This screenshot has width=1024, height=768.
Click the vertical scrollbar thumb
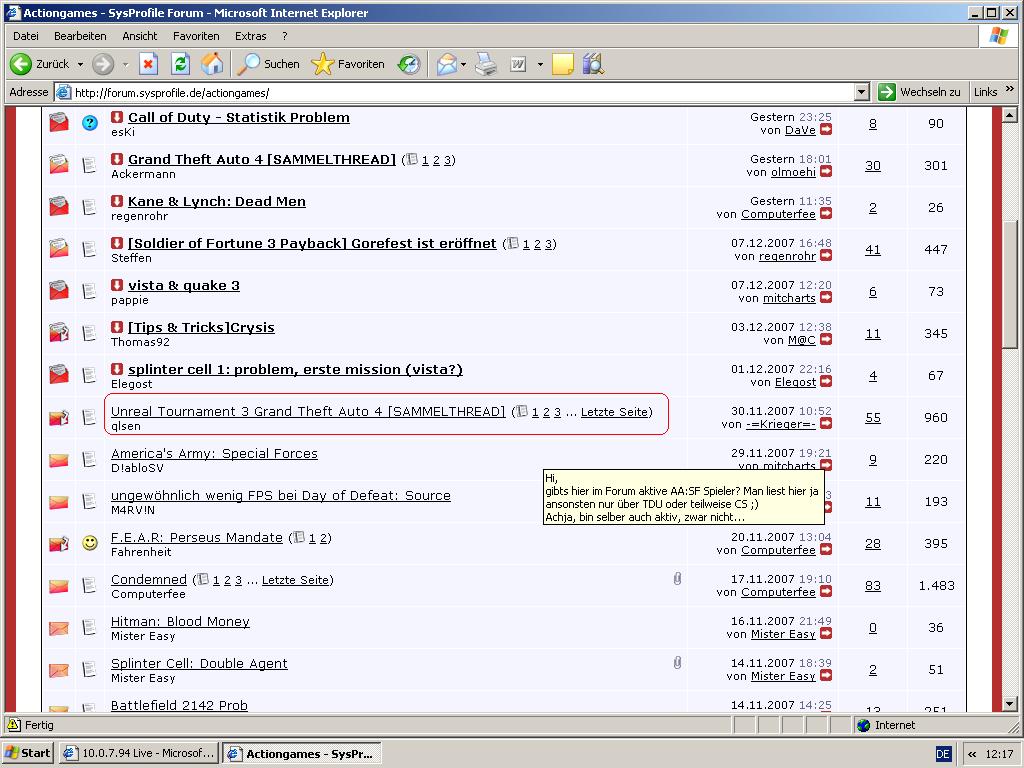pos(1010,284)
